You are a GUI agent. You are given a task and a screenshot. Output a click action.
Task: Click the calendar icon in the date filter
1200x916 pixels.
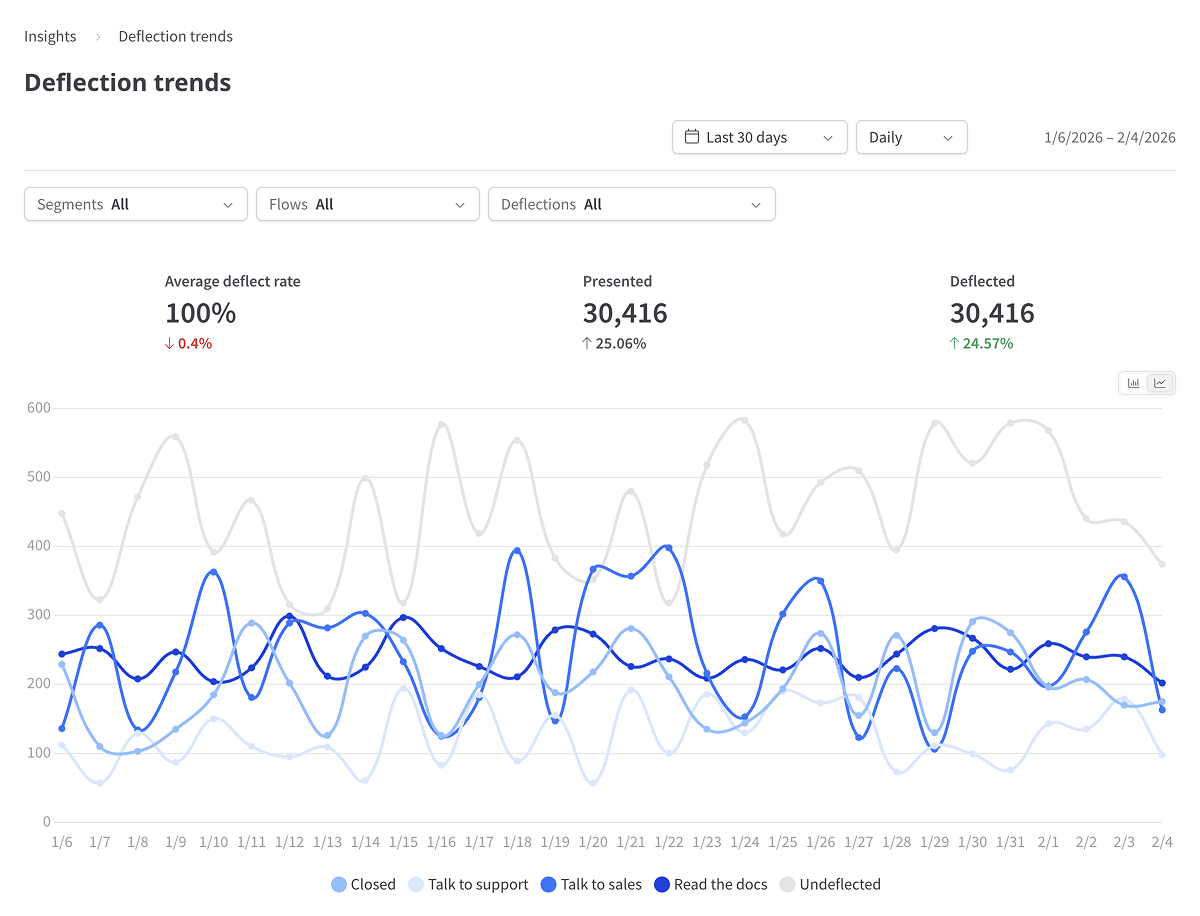691,137
